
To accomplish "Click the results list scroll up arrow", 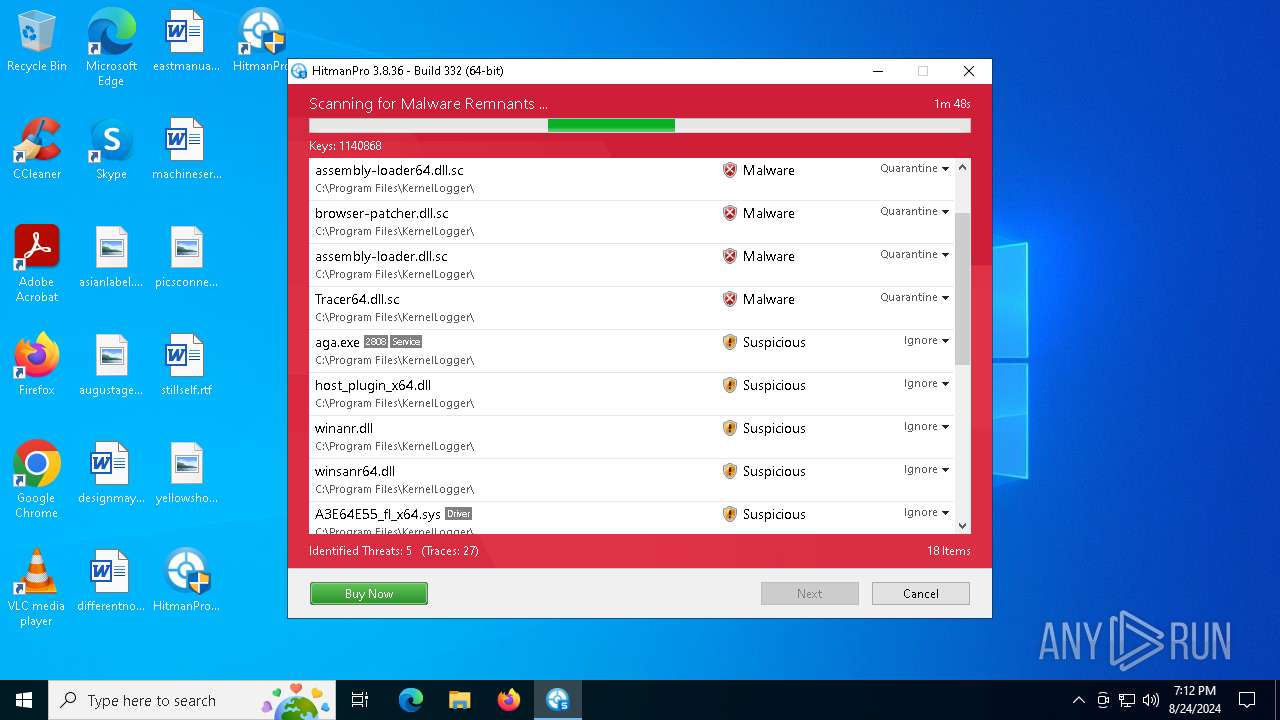I will tap(962, 168).
